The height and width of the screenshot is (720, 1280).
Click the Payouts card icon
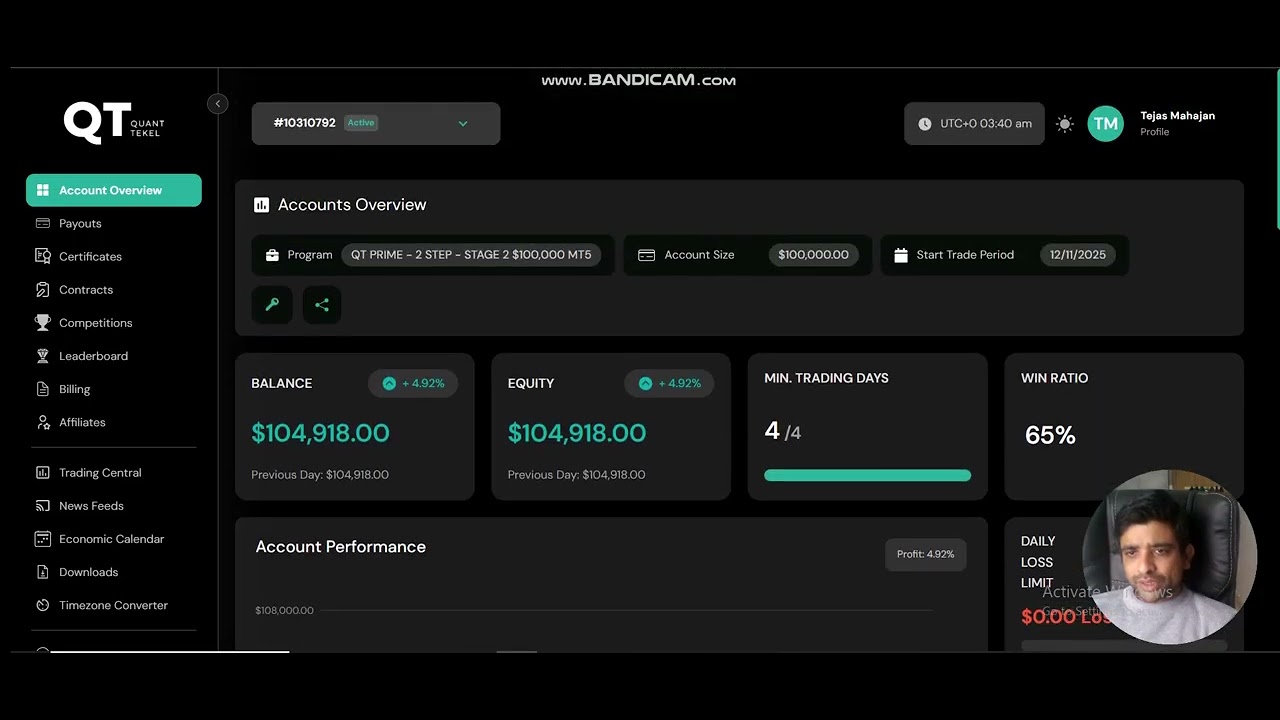point(43,223)
